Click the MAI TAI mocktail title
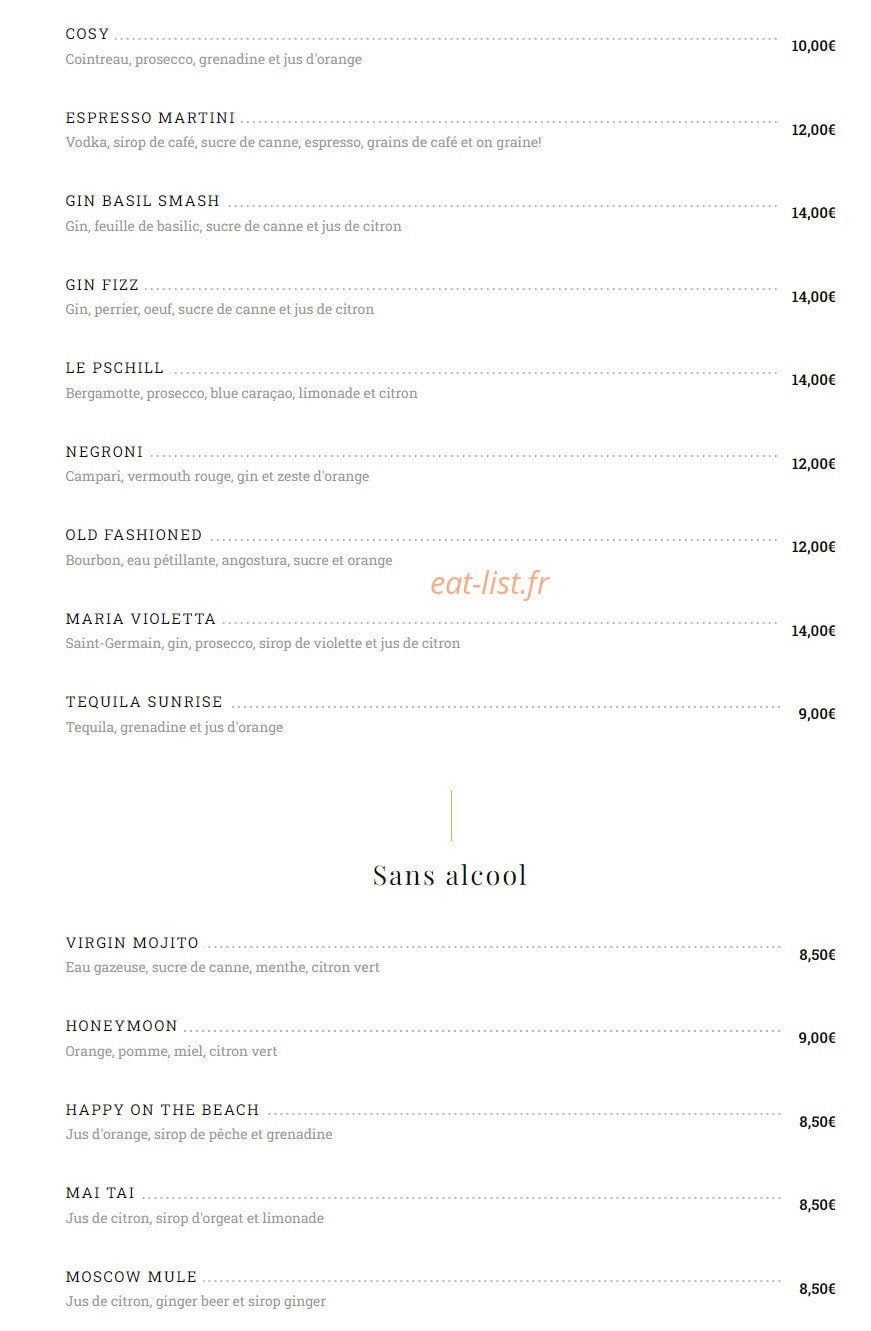Screen dimensions: 871x1331 click(x=100, y=1193)
